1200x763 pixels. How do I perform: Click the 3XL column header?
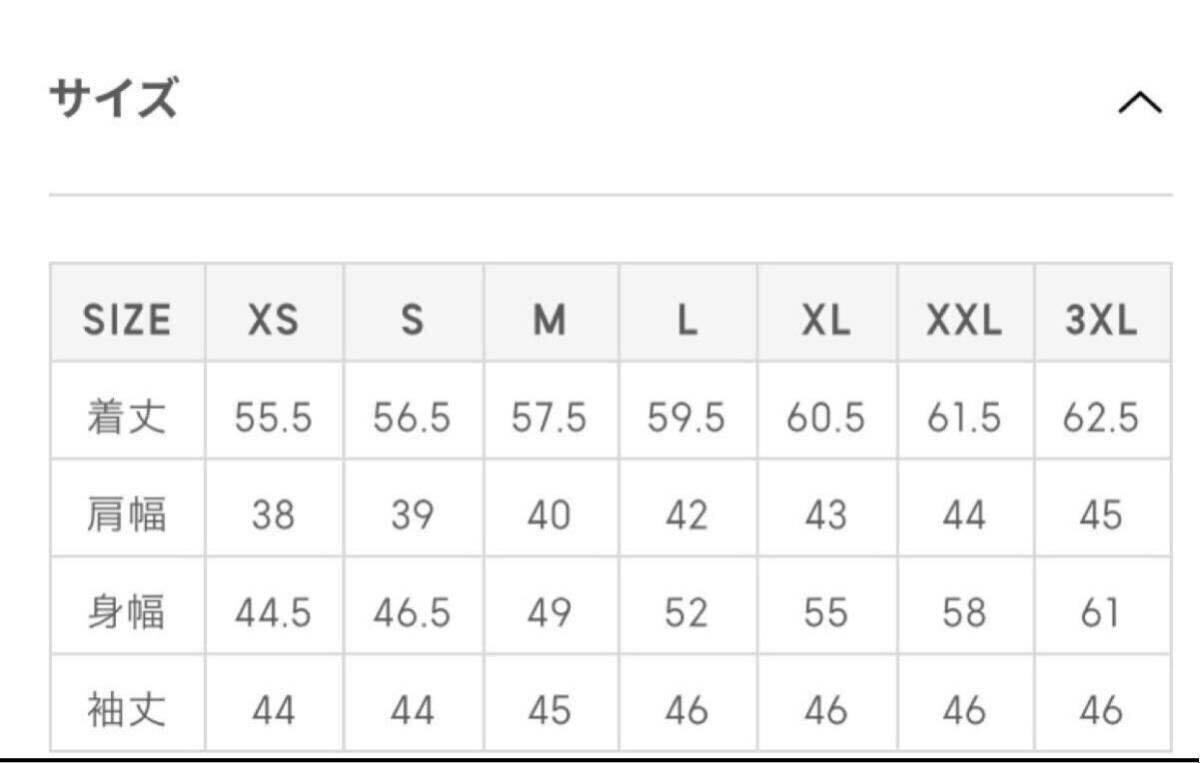click(x=1101, y=320)
